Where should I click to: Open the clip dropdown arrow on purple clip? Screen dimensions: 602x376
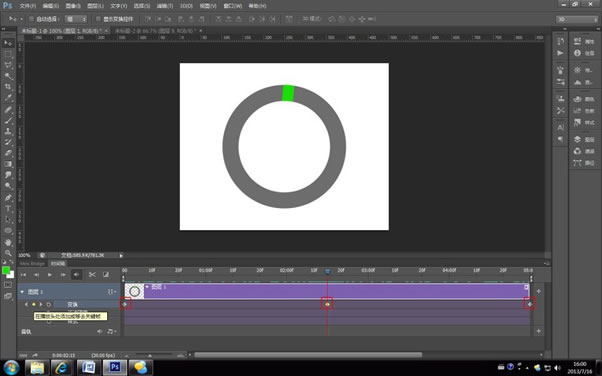(x=147, y=287)
